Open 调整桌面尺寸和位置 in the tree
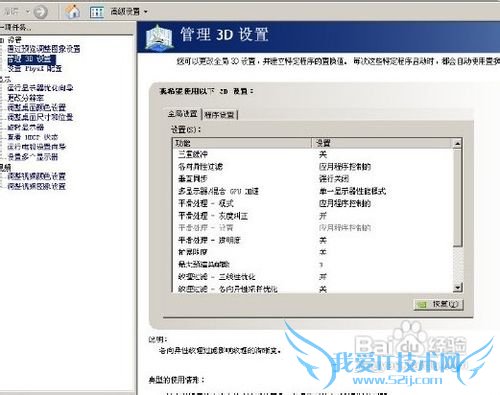500x395 pixels. tap(40, 117)
